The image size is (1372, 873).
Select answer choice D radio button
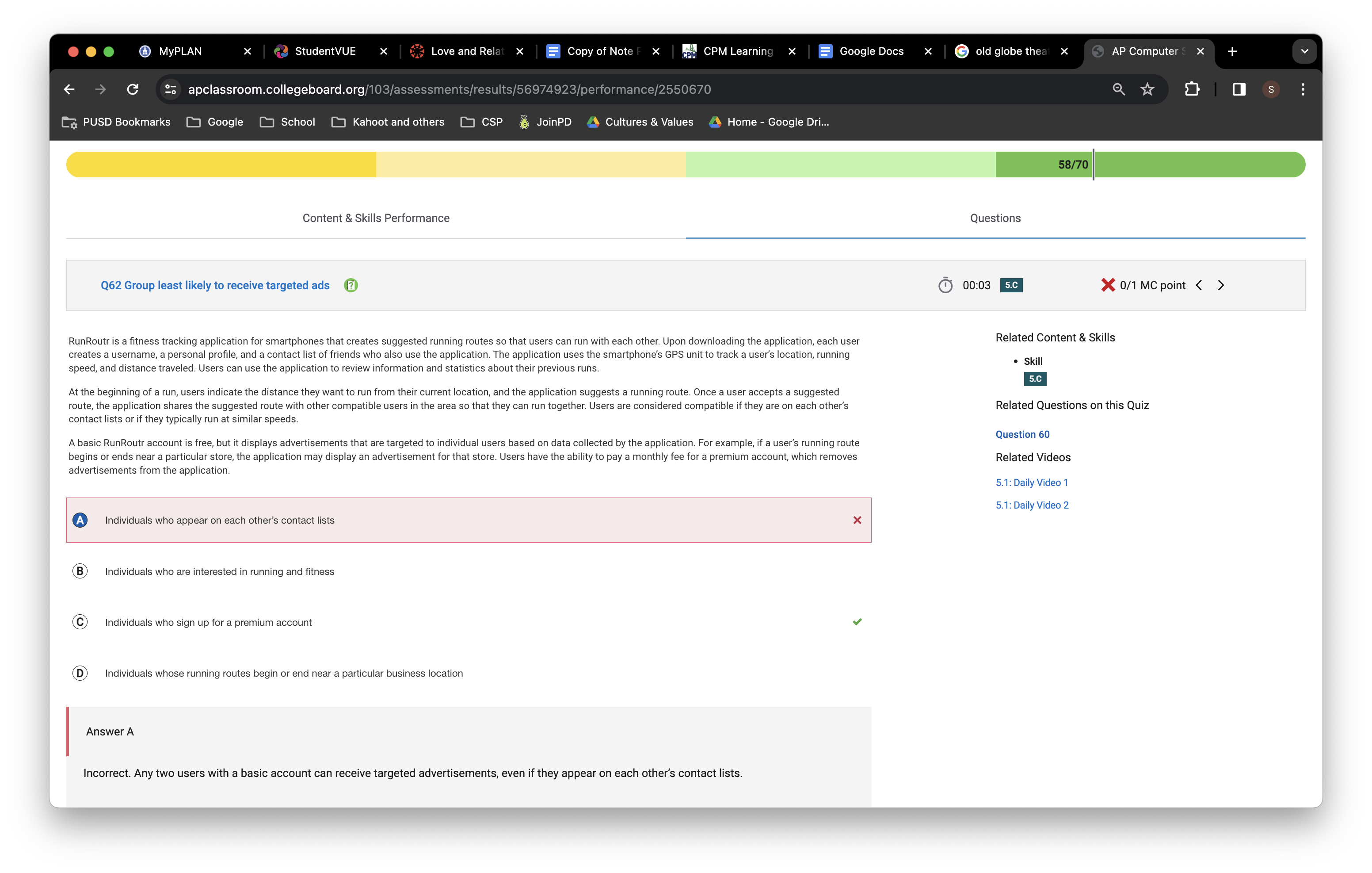click(x=80, y=673)
